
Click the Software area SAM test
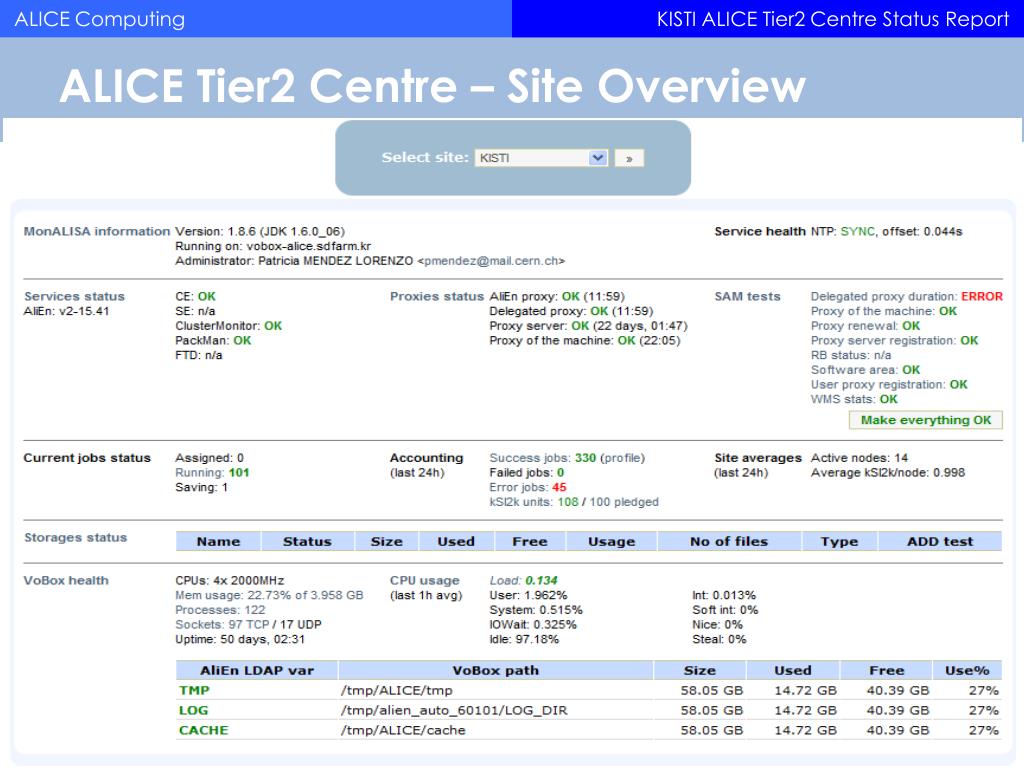coord(865,370)
